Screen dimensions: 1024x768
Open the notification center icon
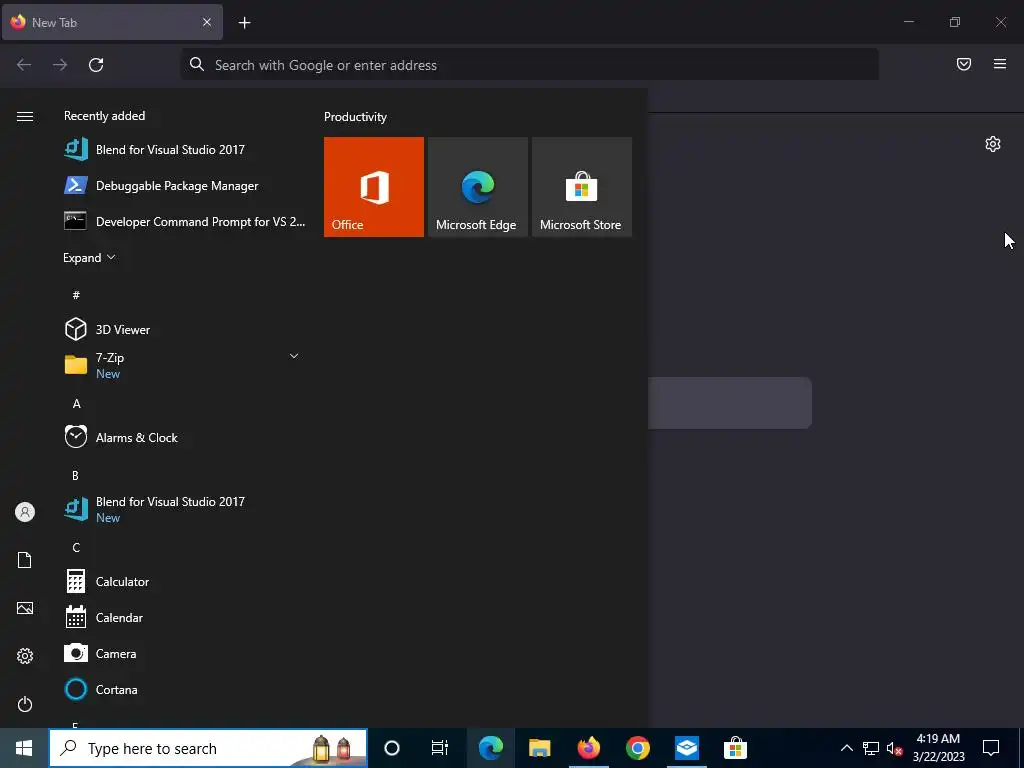[x=991, y=748]
